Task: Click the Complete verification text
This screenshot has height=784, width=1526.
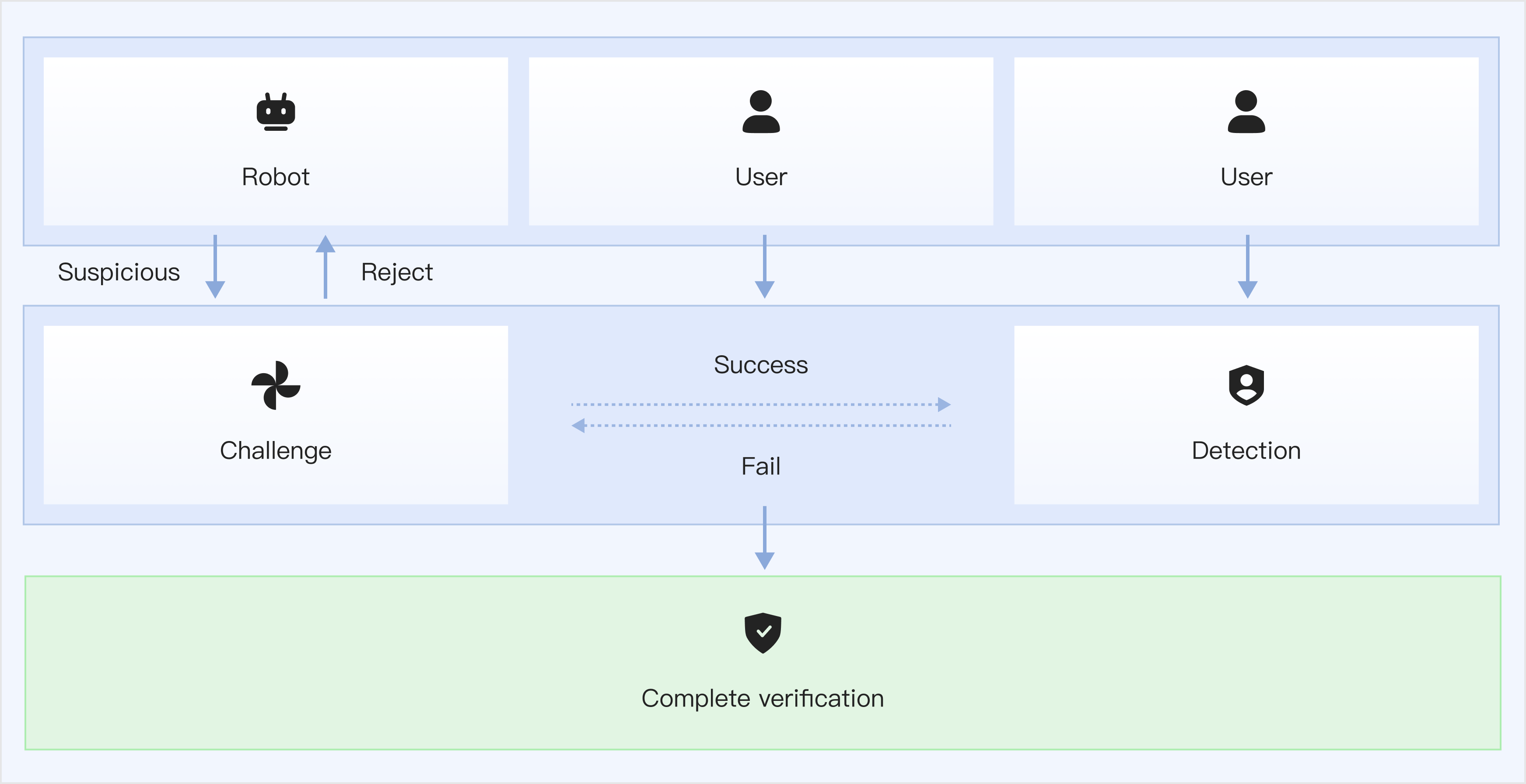Action: 763,698
